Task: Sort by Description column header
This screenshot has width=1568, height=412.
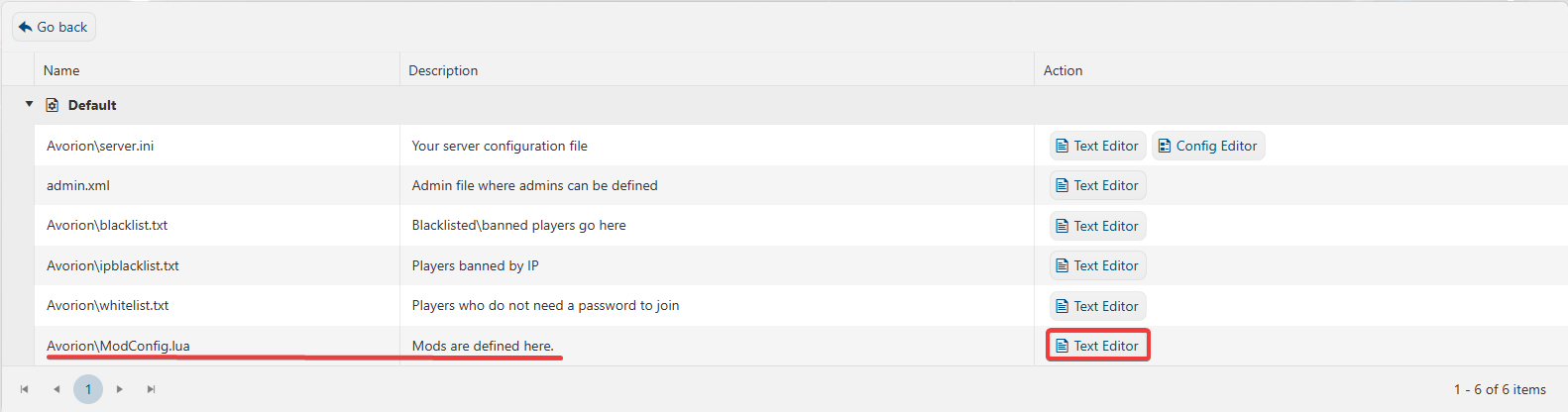Action: tap(443, 70)
